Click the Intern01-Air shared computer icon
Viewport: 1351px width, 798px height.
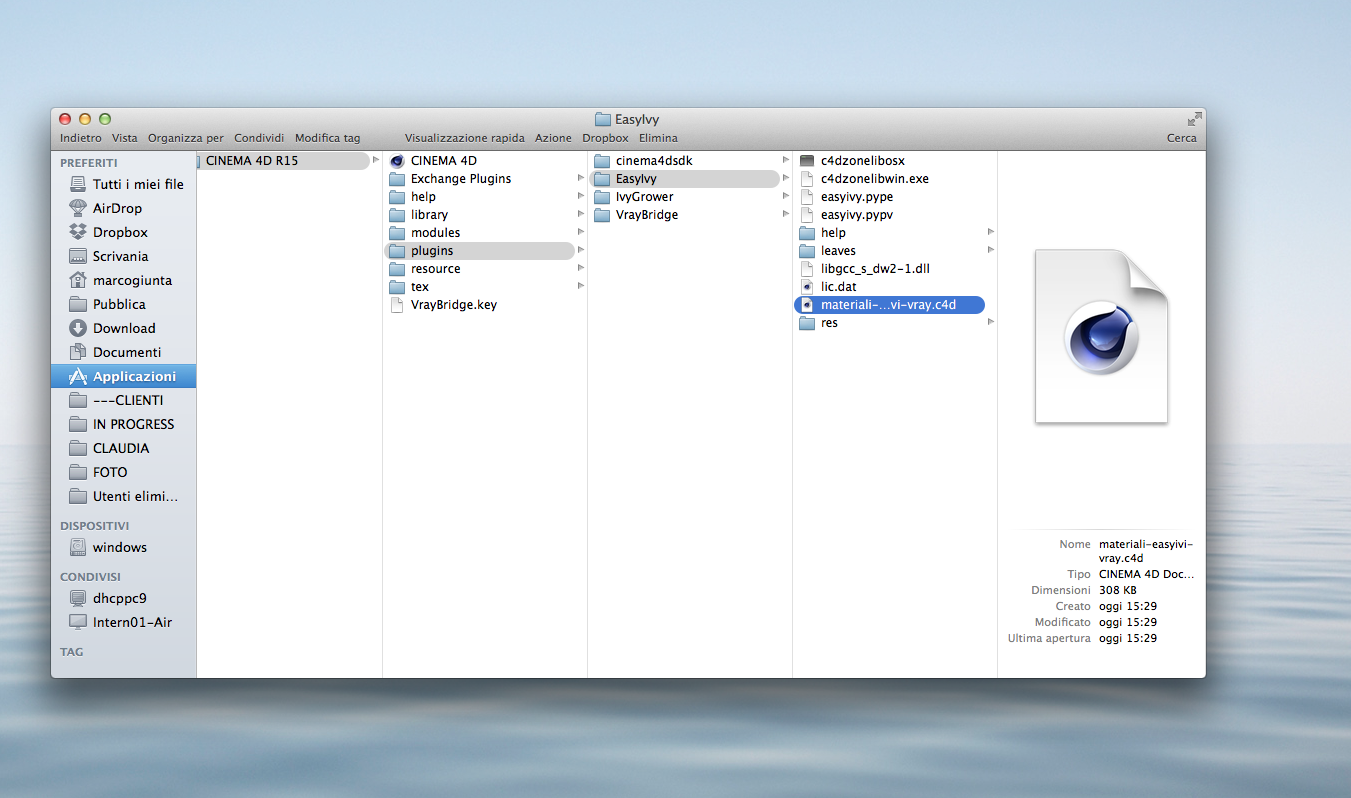[x=78, y=622]
